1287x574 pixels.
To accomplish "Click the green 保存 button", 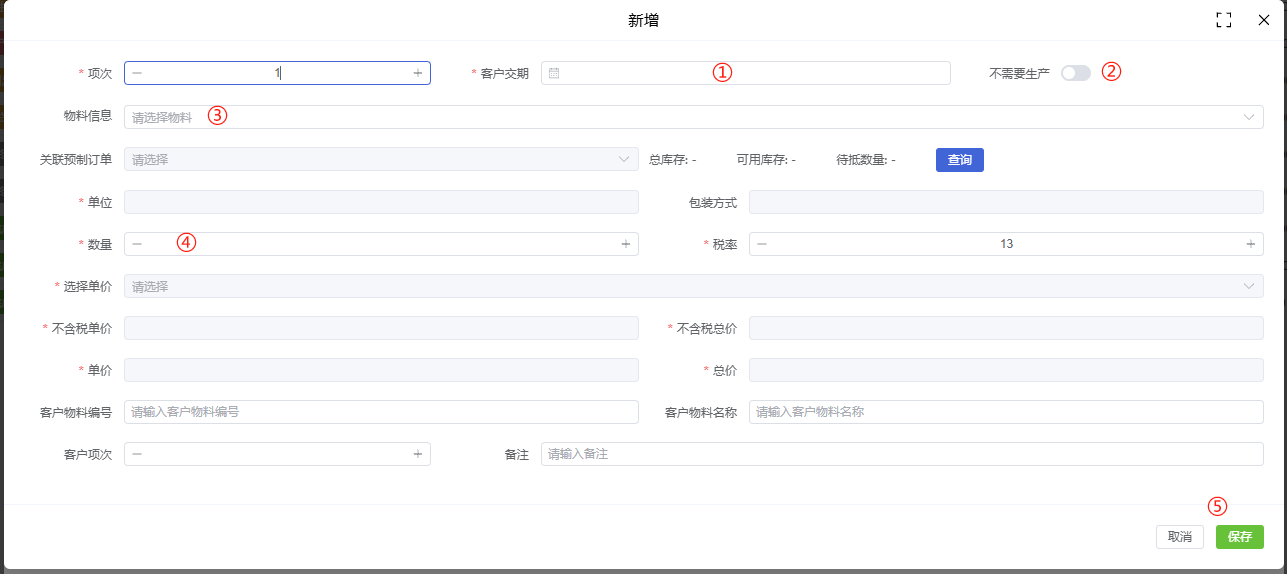I will tap(1240, 537).
